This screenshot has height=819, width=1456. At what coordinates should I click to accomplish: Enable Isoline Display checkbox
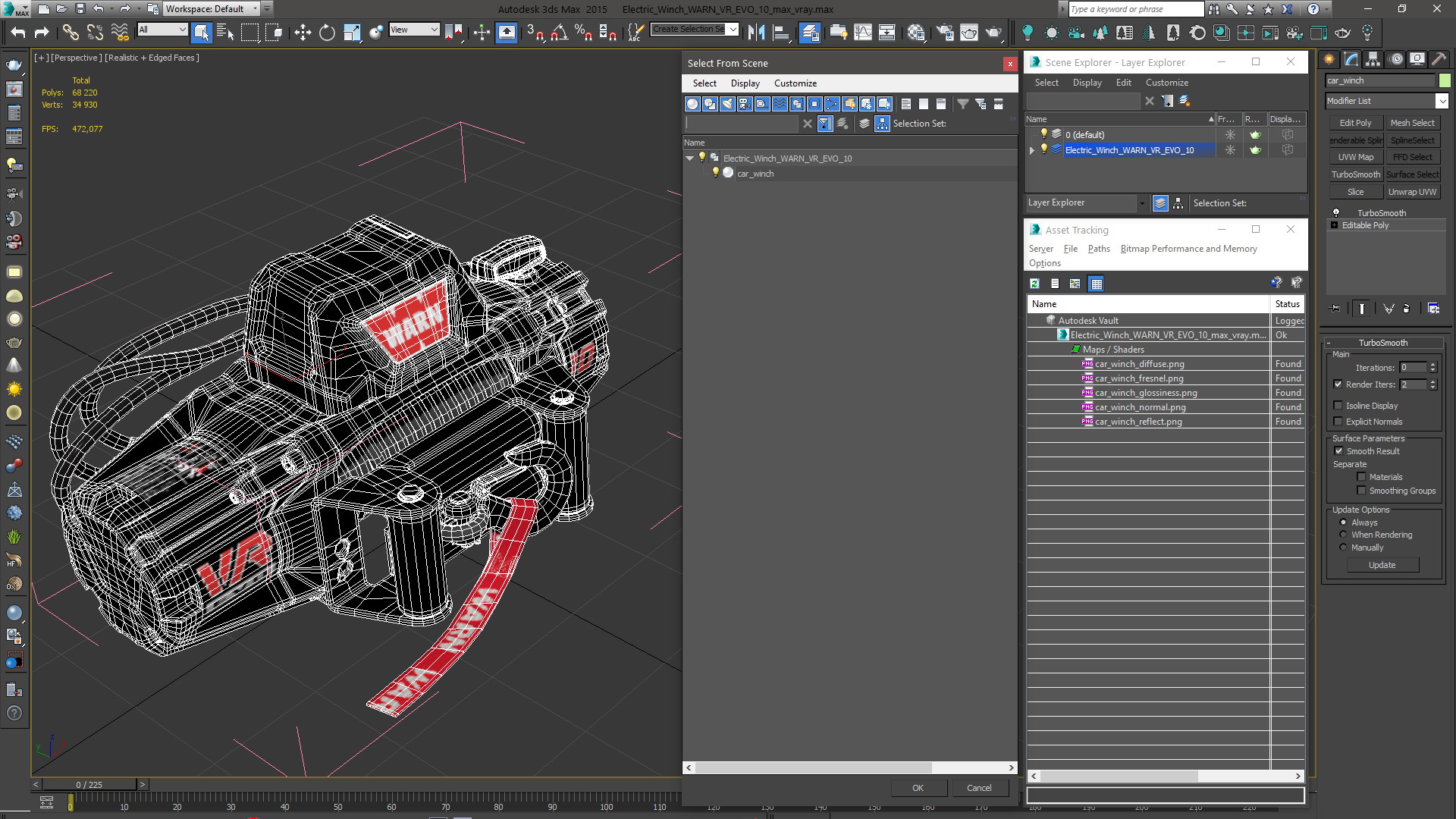(x=1338, y=406)
